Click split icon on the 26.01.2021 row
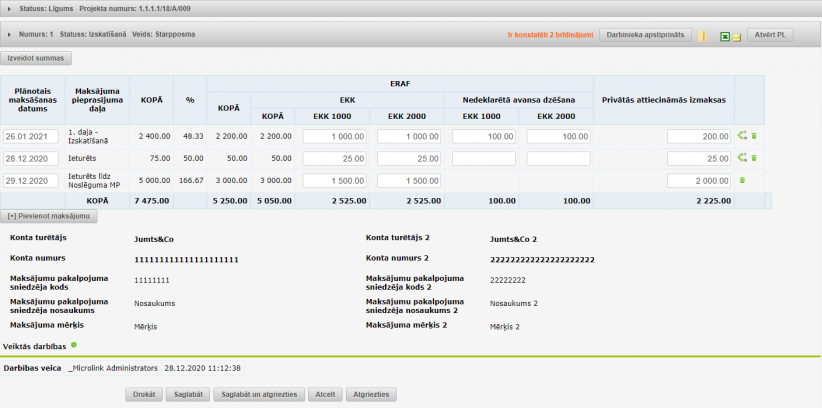Screen dimensions: 822x408 (x=742, y=136)
